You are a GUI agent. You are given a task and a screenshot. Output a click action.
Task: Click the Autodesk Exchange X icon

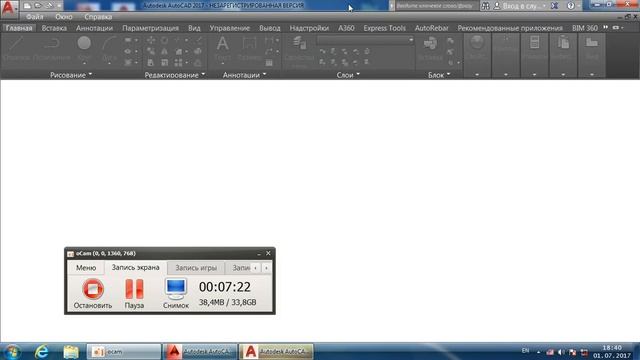(x=554, y=6)
